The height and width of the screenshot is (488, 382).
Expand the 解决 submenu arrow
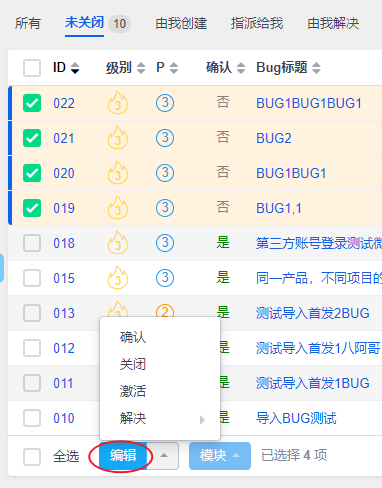point(202,419)
